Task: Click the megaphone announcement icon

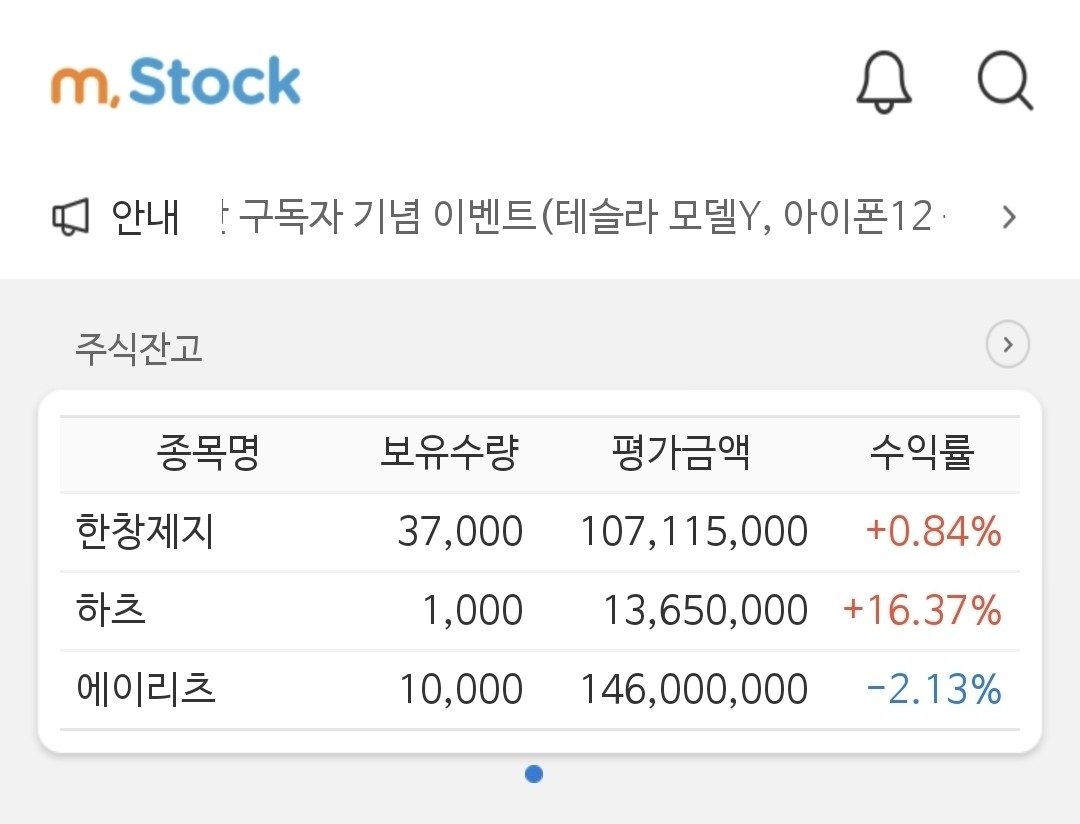Action: (74, 216)
